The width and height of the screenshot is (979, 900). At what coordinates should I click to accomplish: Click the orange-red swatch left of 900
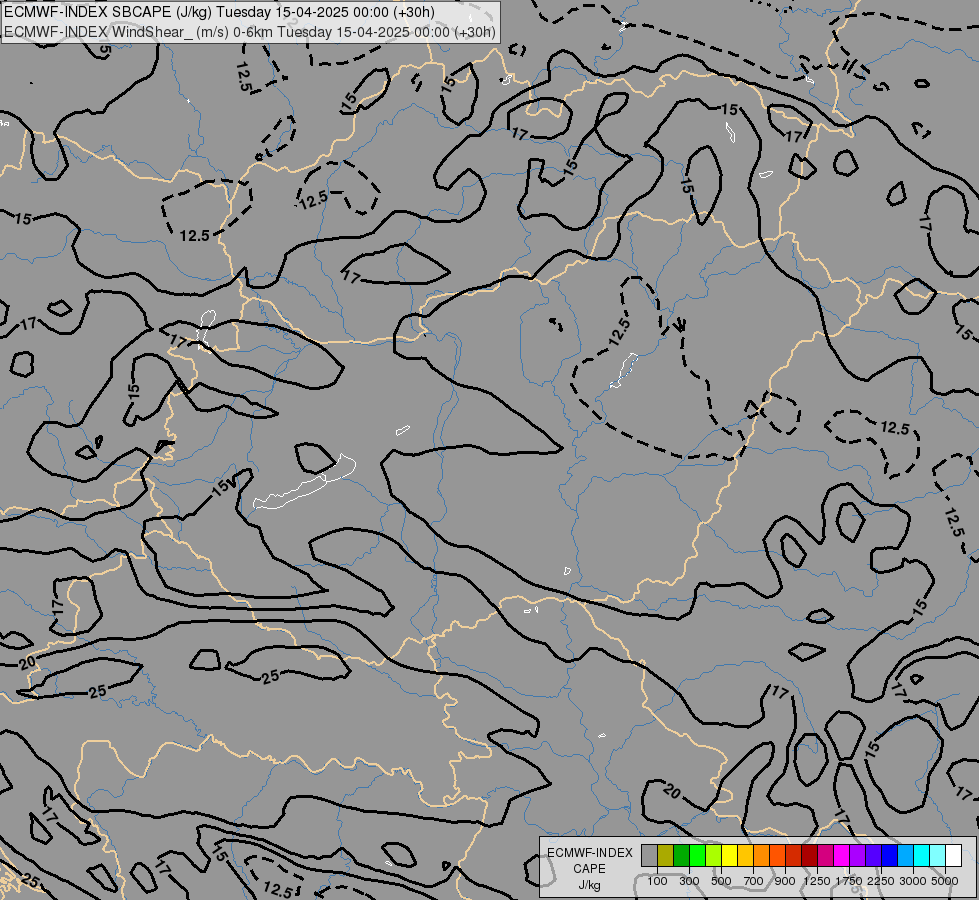(777, 856)
